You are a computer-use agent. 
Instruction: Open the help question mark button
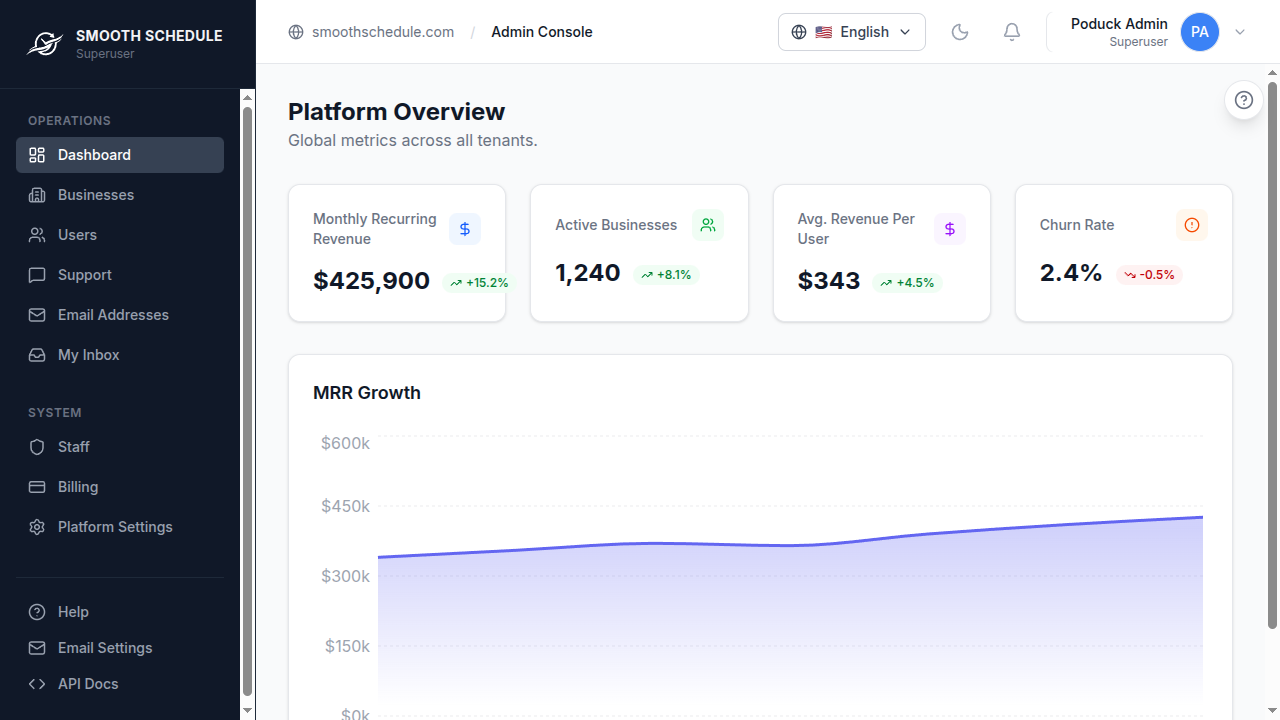coord(1244,100)
